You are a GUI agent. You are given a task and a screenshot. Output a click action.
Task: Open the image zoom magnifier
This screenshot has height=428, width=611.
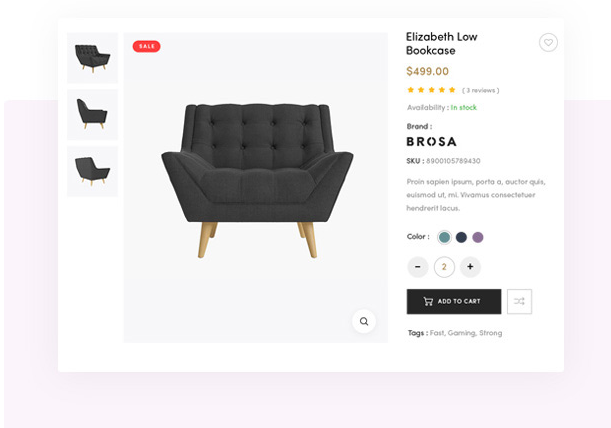pos(364,321)
